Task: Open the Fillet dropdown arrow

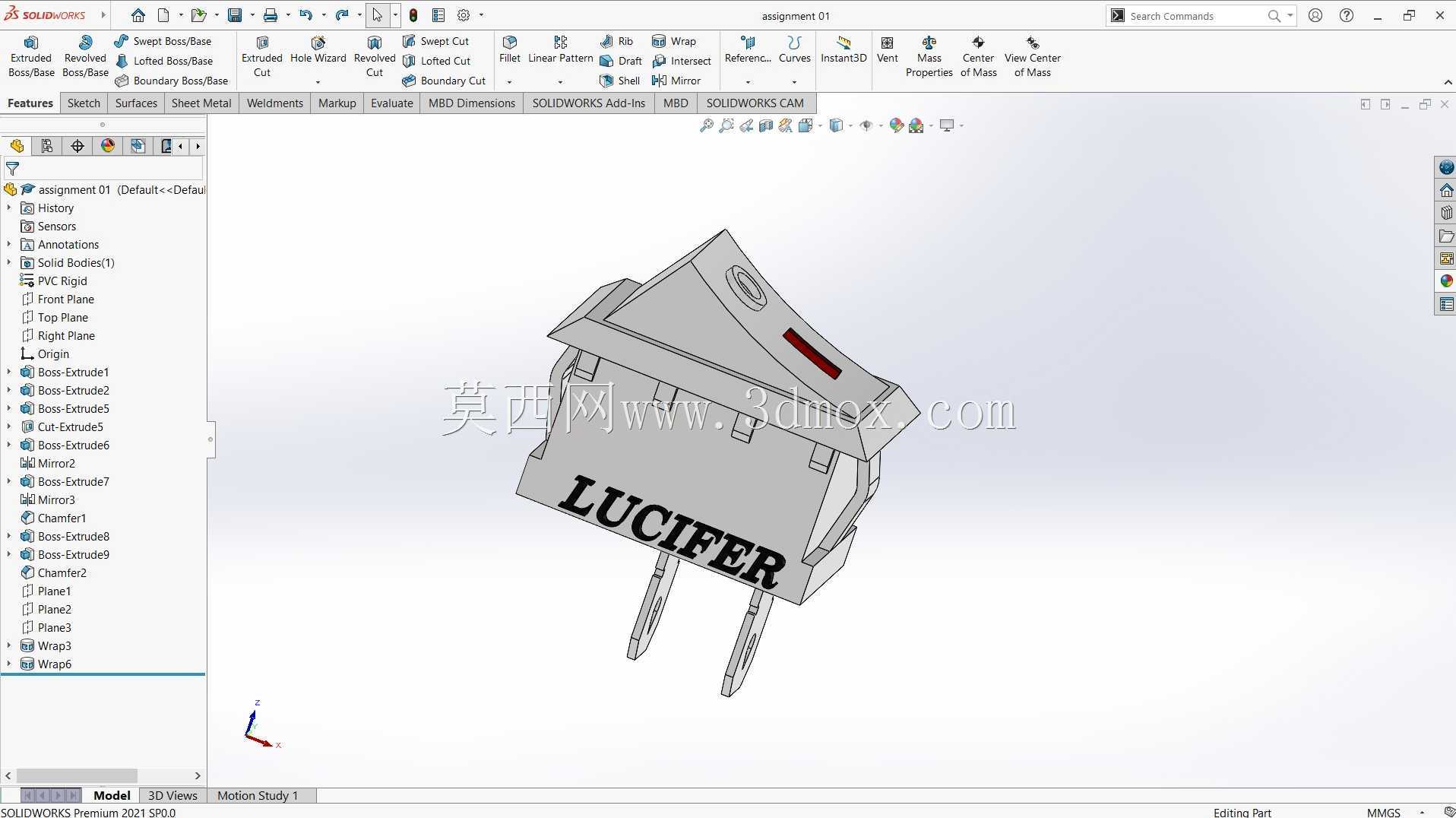Action: click(509, 81)
